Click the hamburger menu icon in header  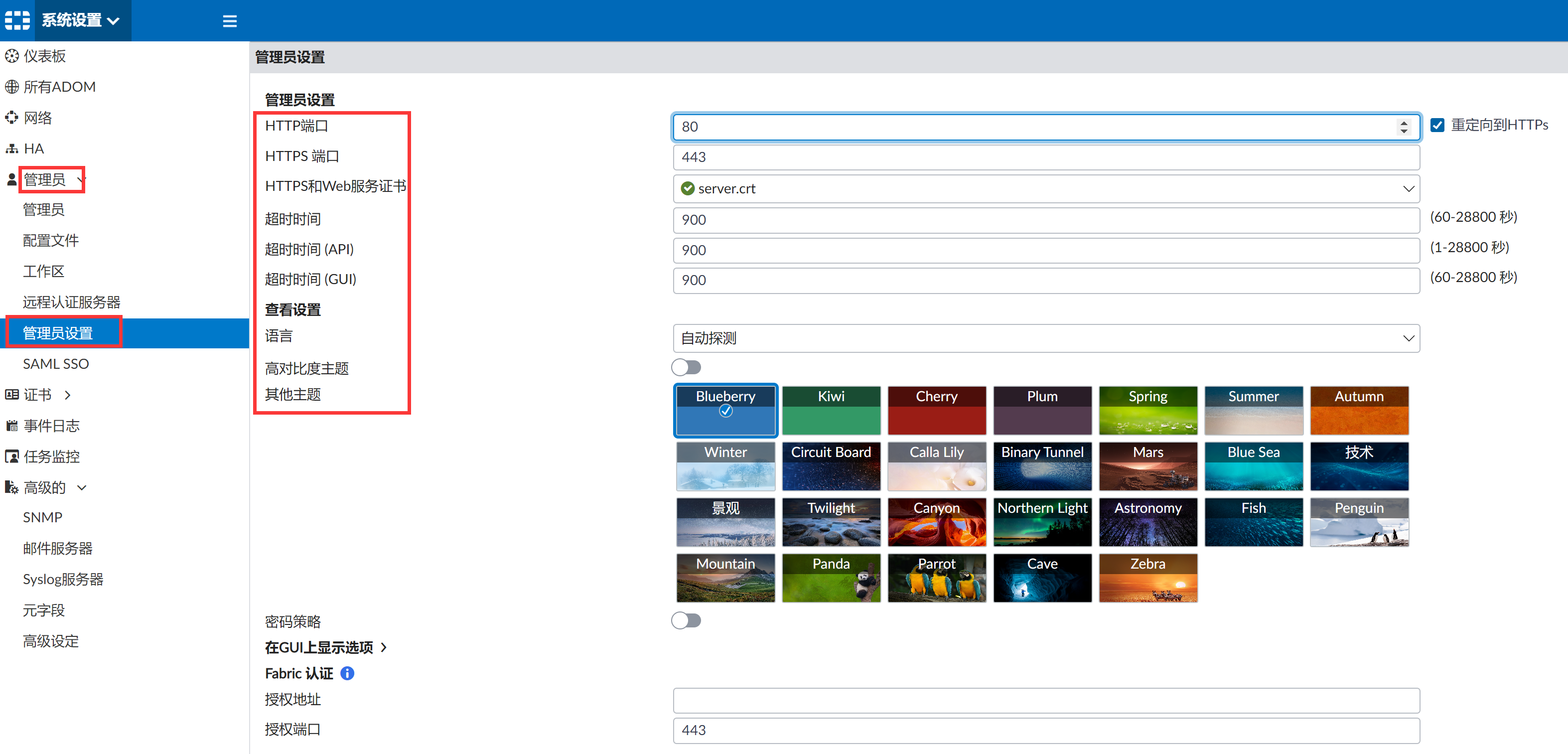tap(230, 21)
